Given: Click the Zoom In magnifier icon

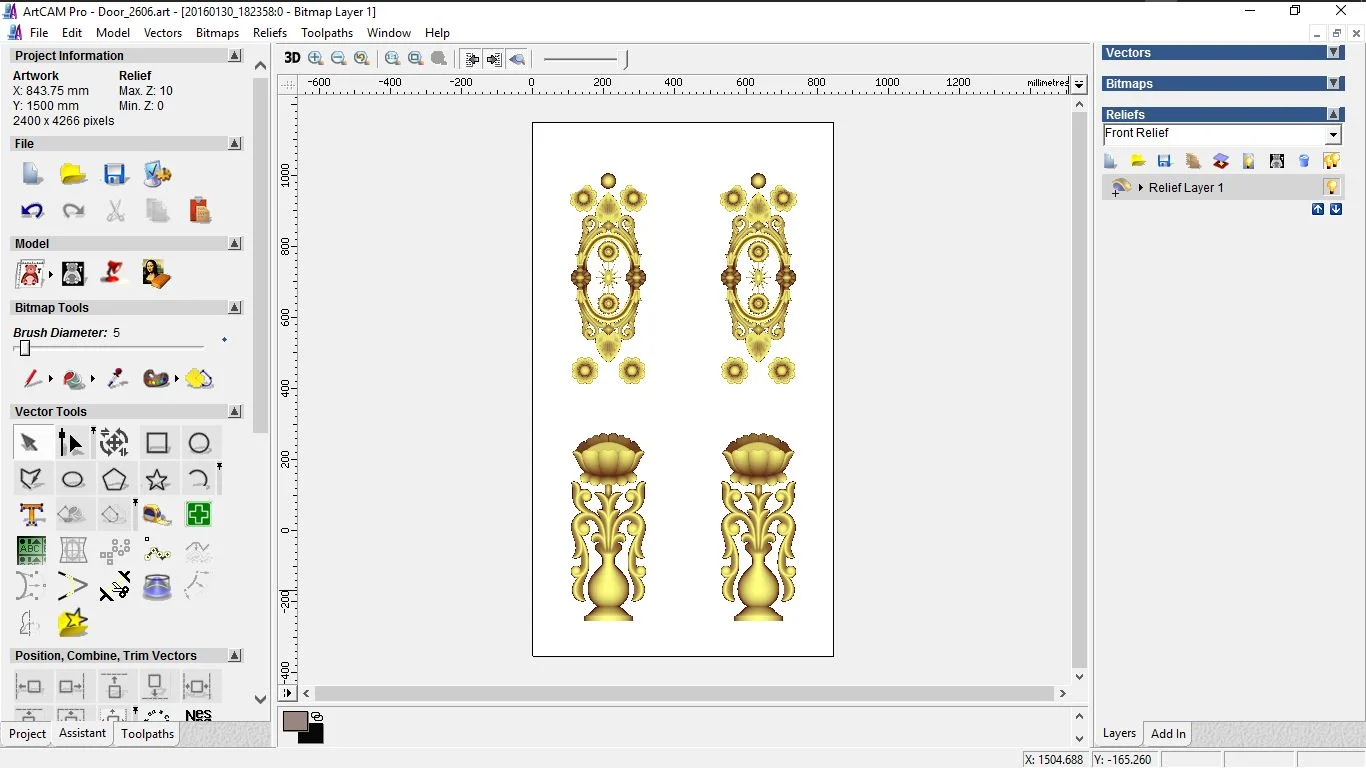Looking at the screenshot, I should 316,59.
